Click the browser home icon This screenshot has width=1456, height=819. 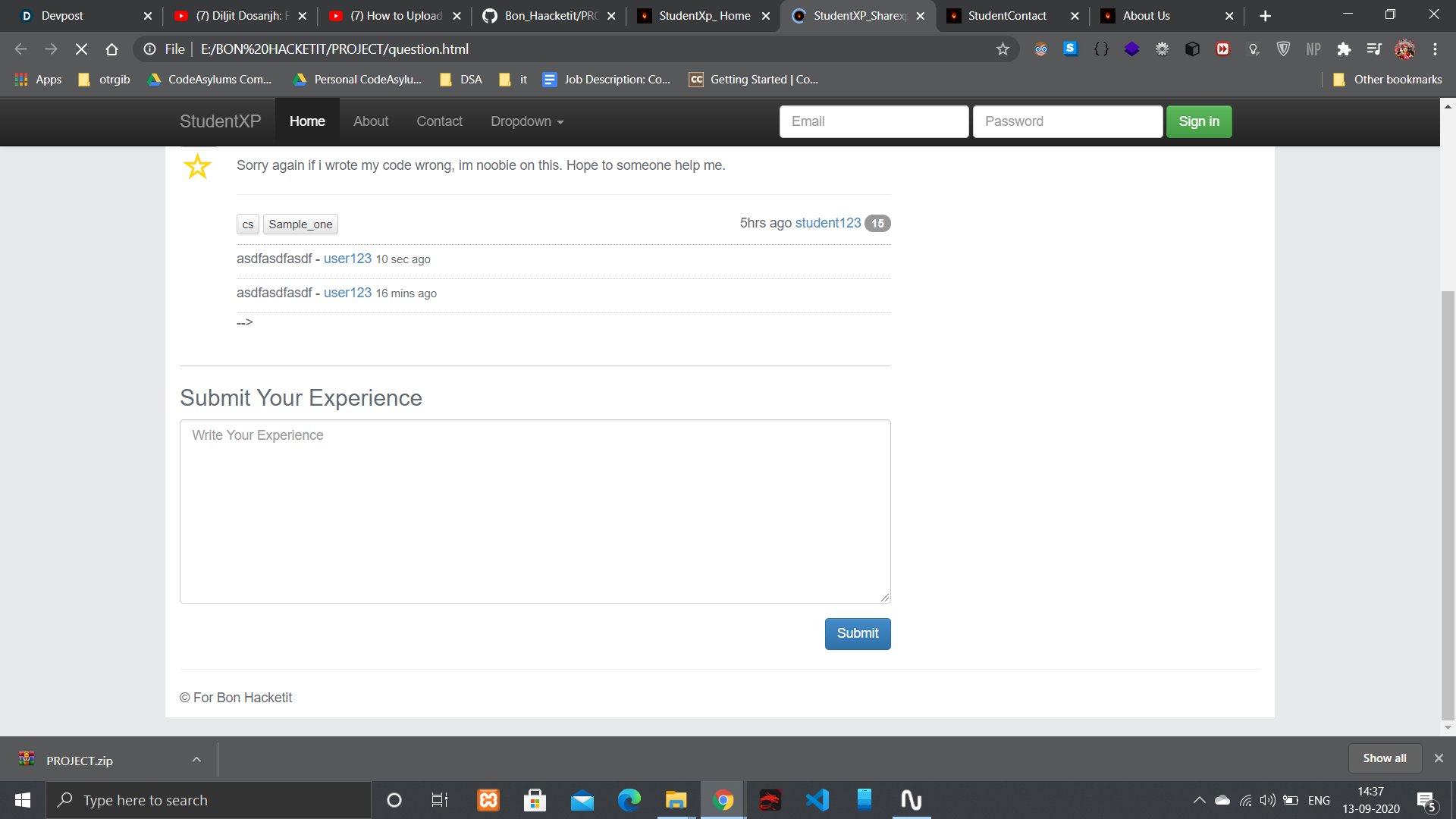click(x=111, y=49)
